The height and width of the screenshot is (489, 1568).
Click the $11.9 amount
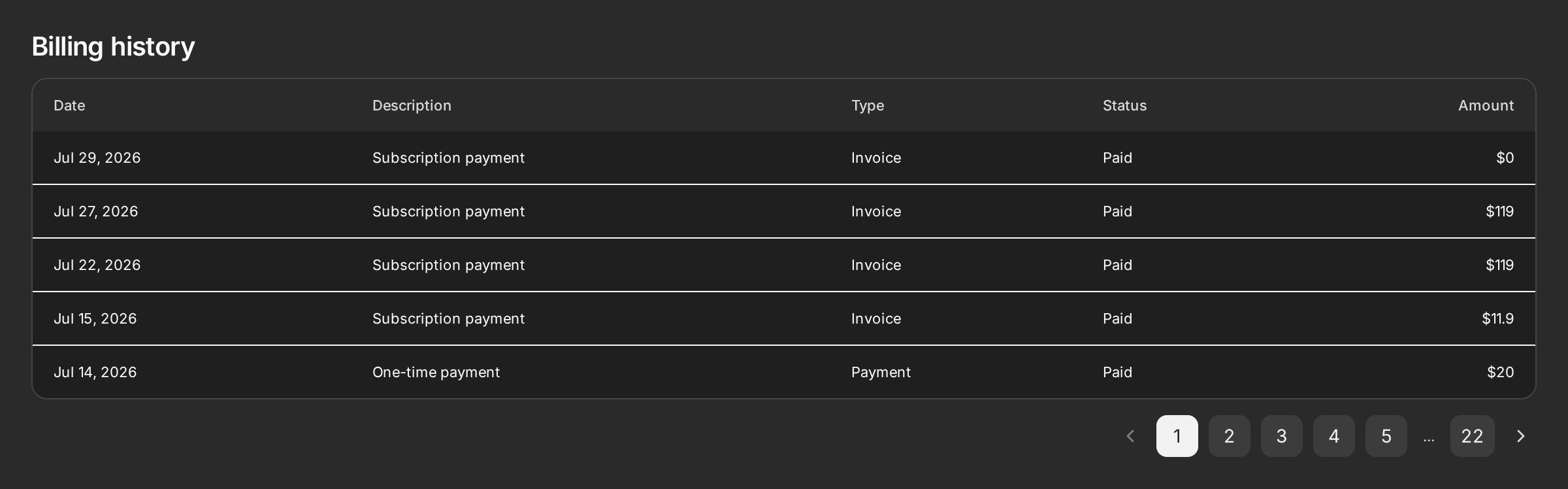click(x=1497, y=319)
